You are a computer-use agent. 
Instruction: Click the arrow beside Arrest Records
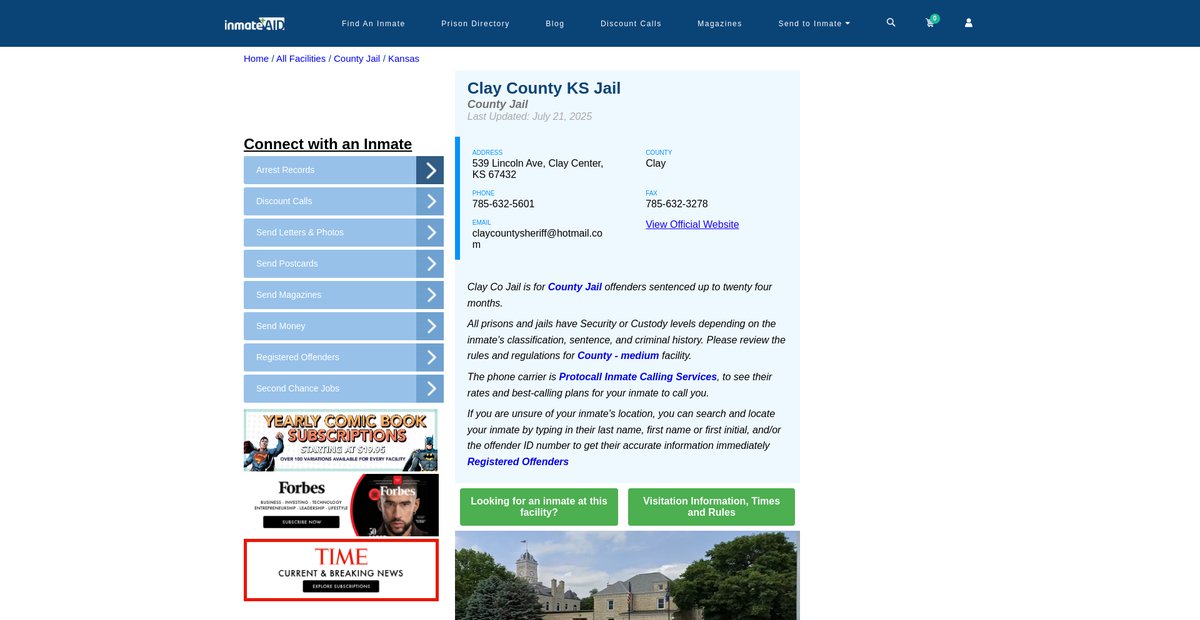430,170
